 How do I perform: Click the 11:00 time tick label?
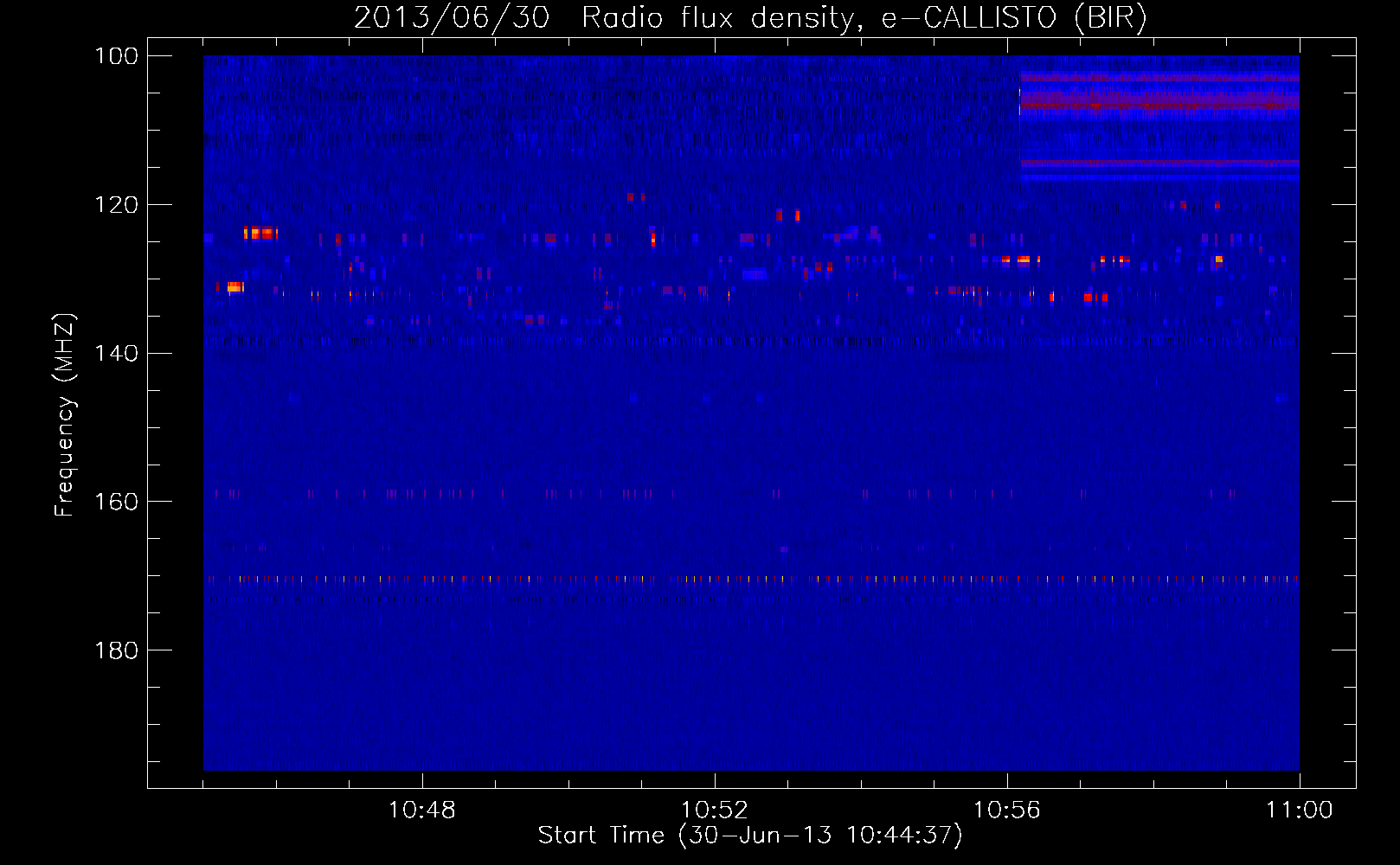tap(1300, 811)
